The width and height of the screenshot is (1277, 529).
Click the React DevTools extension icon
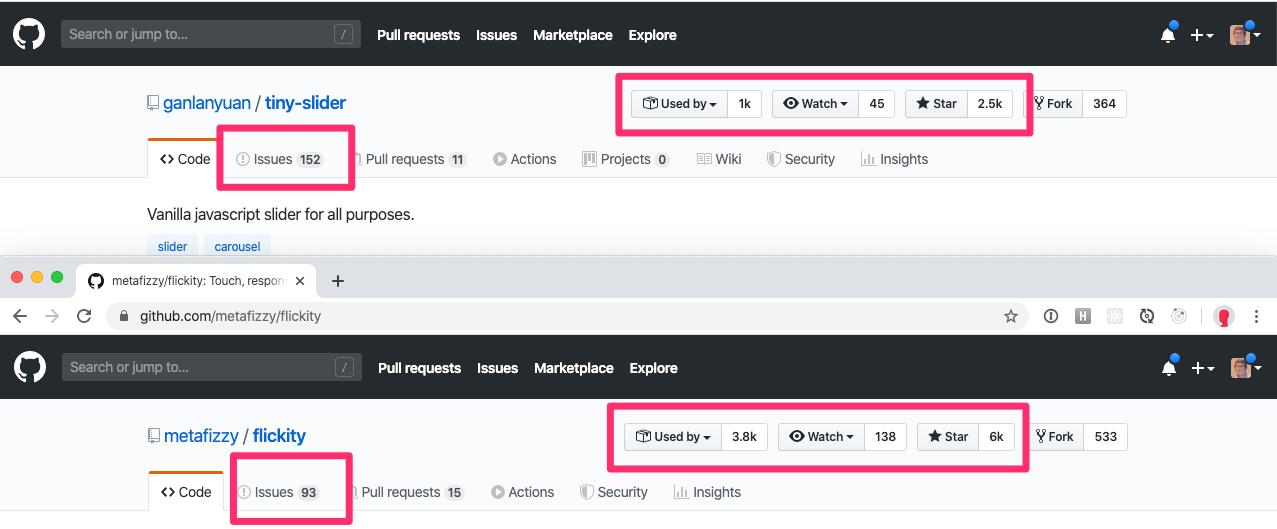coord(1115,316)
